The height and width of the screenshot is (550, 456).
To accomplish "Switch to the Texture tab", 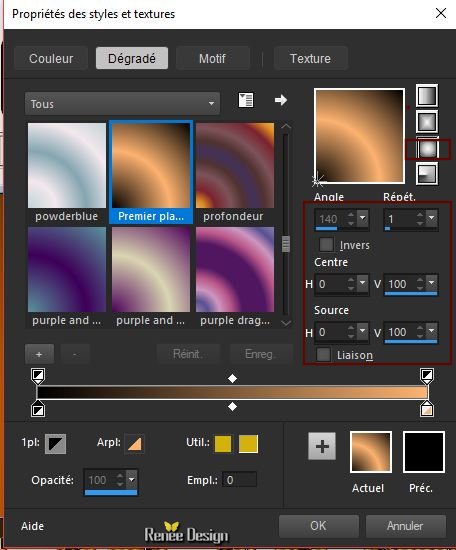I will coord(310,58).
